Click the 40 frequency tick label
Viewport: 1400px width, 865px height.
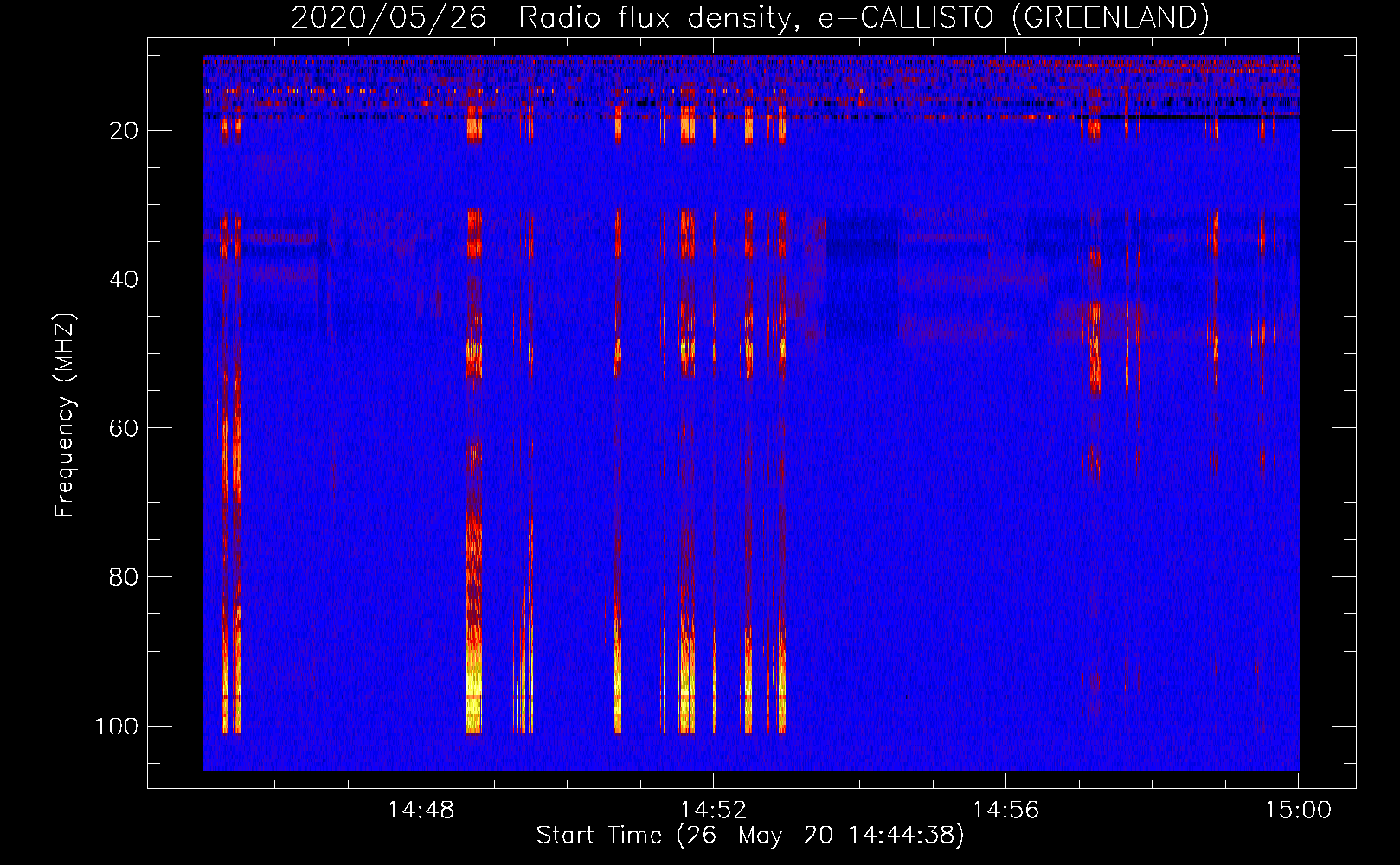[x=124, y=279]
